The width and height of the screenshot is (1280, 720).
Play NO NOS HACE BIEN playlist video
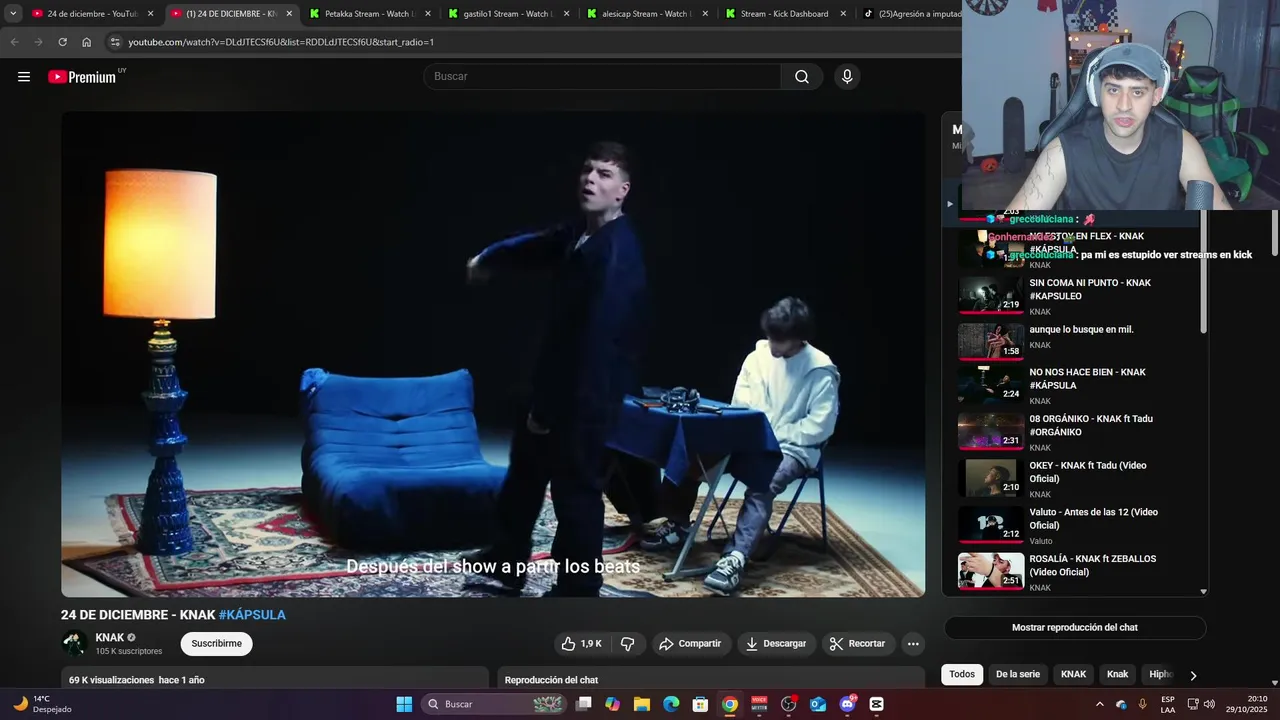pyautogui.click(x=1075, y=385)
